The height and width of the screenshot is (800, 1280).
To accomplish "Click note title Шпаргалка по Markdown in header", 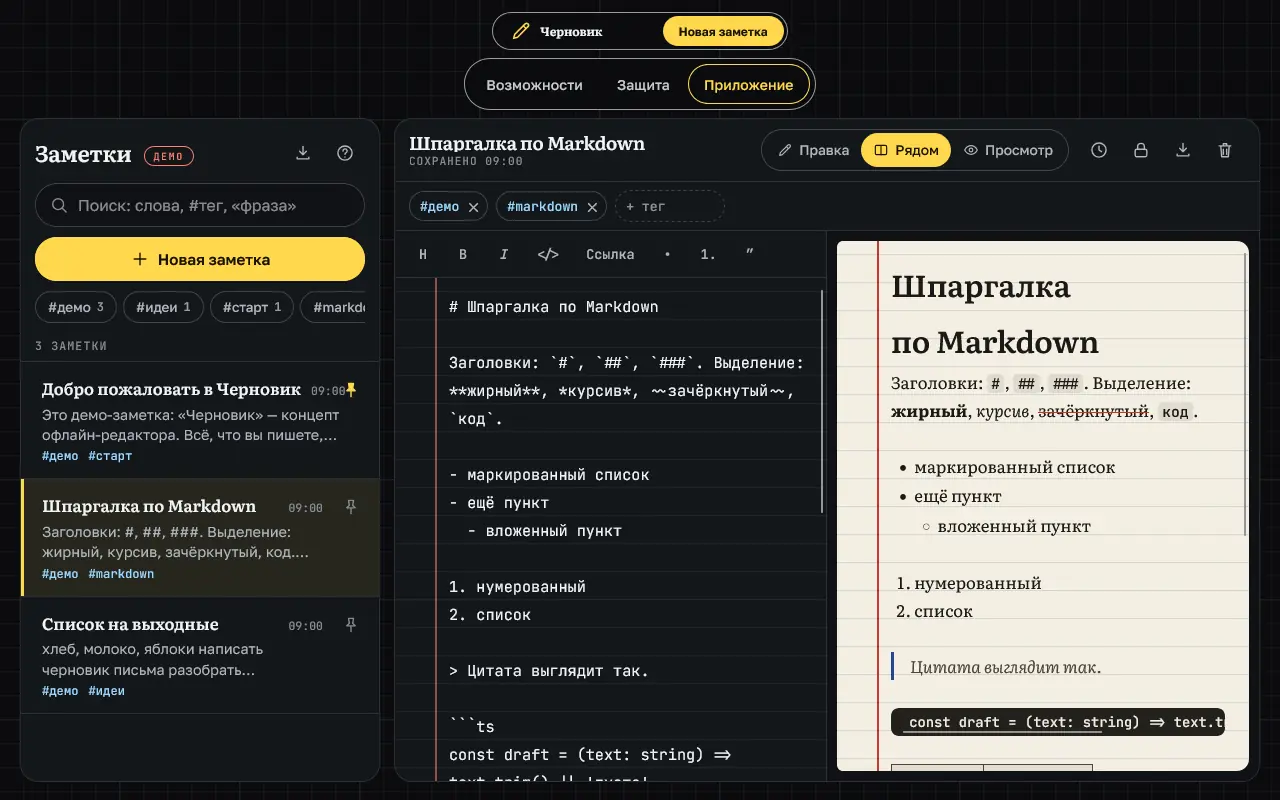I will [527, 143].
